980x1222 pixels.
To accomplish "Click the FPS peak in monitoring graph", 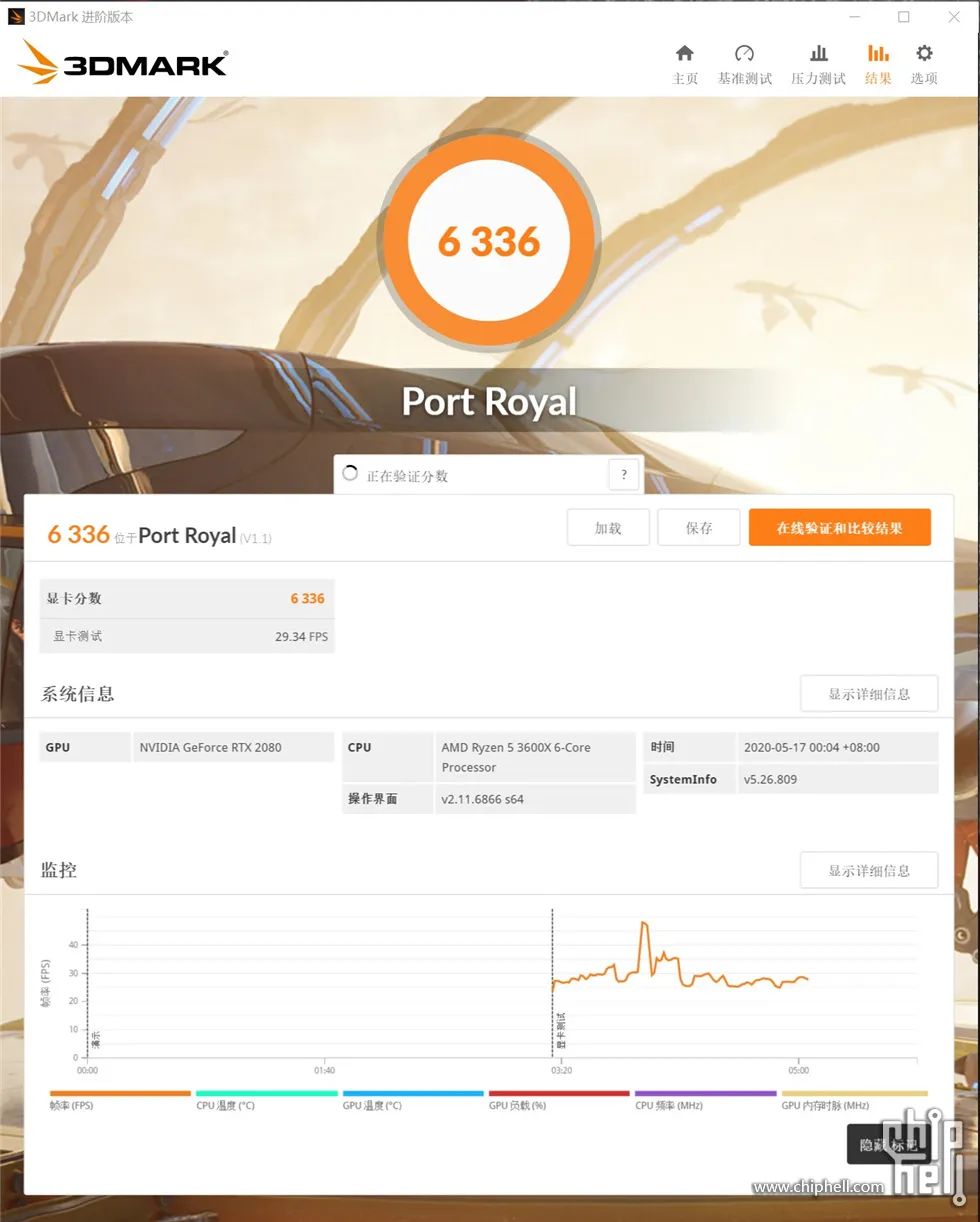I will 644,923.
